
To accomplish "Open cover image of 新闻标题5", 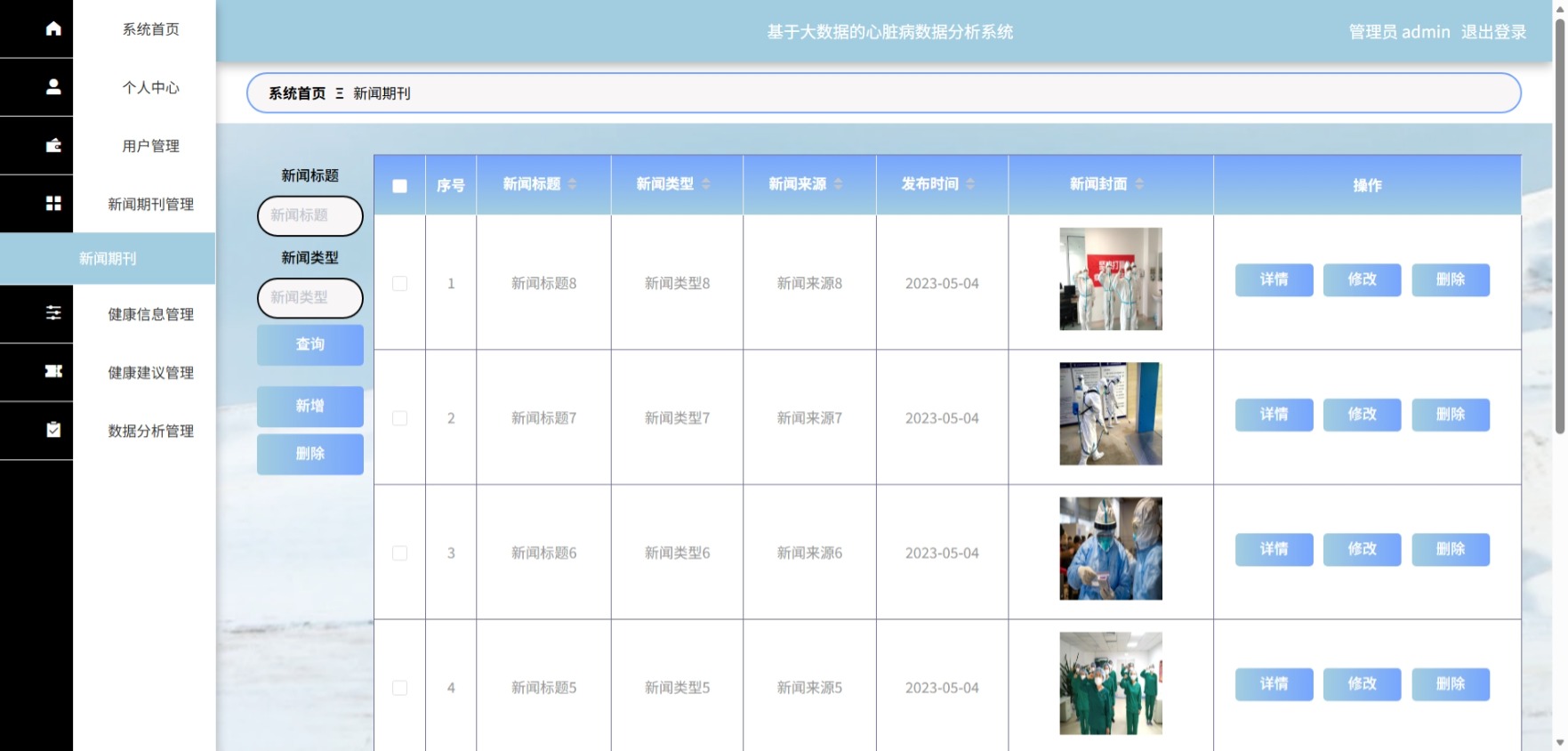I will coord(1111,683).
